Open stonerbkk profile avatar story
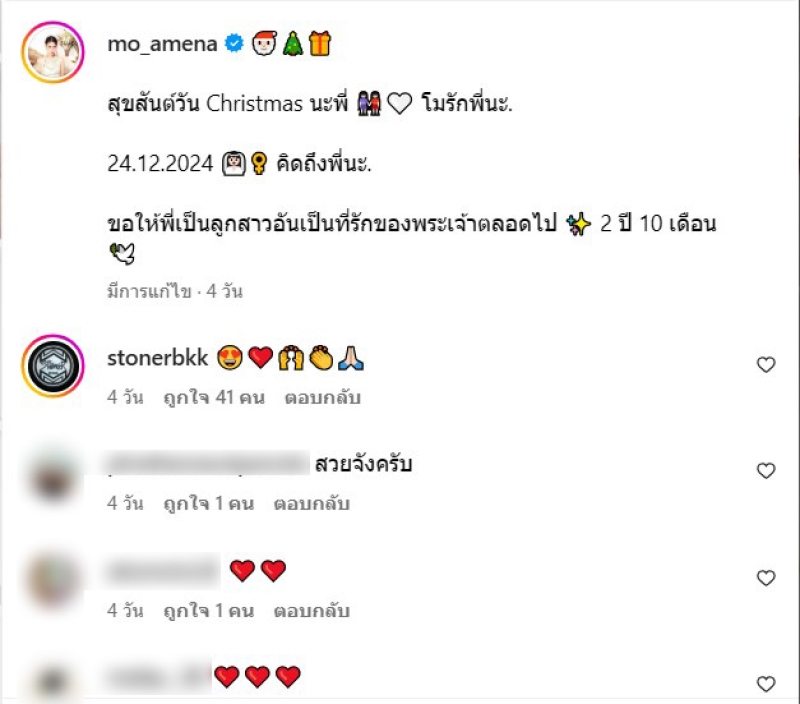The image size is (800, 704). coord(53,366)
